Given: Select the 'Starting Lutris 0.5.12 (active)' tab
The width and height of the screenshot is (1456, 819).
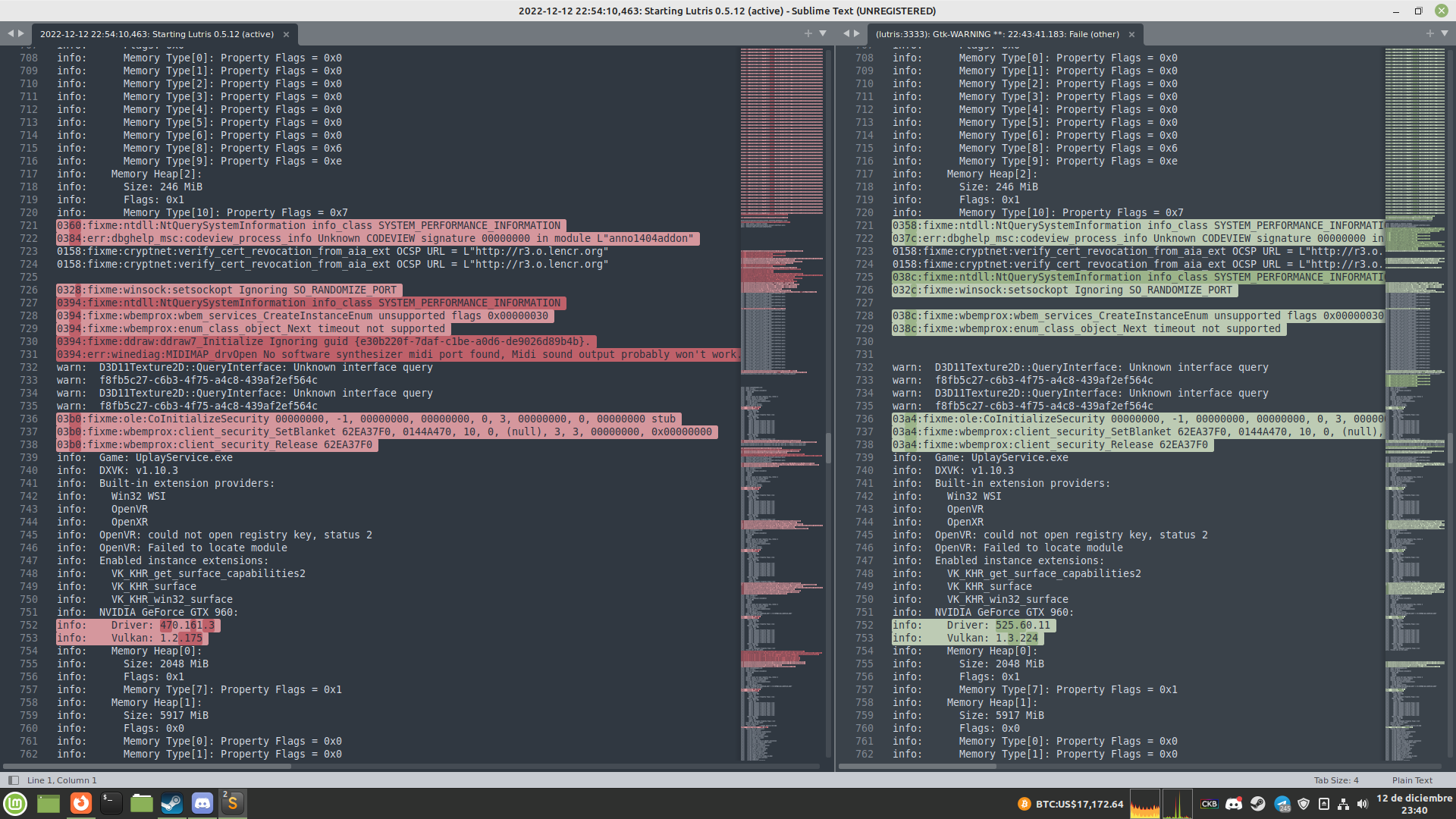Looking at the screenshot, I should pyautogui.click(x=157, y=34).
